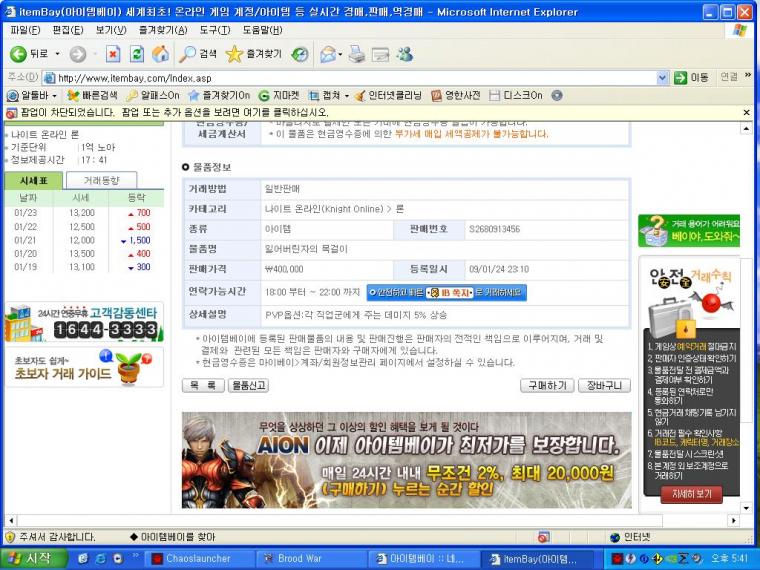Click the IE Forward arrow button
Image resolution: width=760 pixels, height=570 pixels.
point(78,54)
